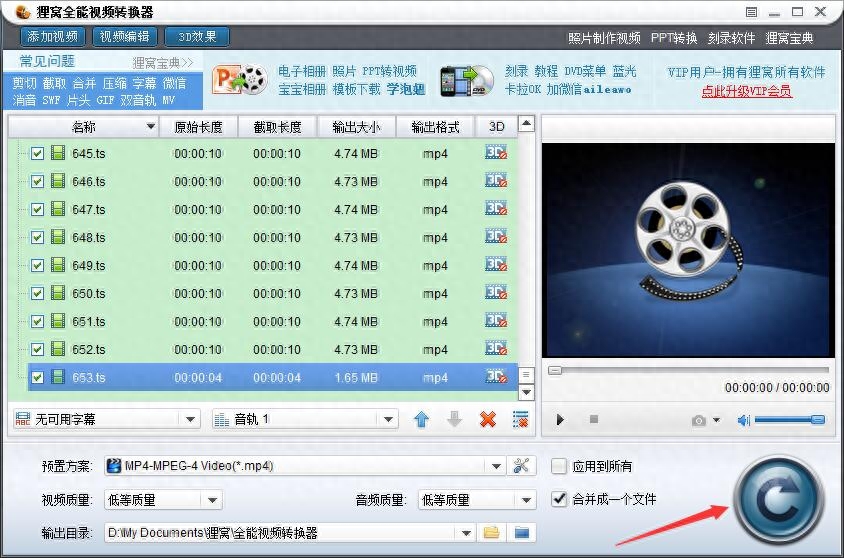Open the snapshot options arrow
The image size is (844, 558).
point(716,420)
